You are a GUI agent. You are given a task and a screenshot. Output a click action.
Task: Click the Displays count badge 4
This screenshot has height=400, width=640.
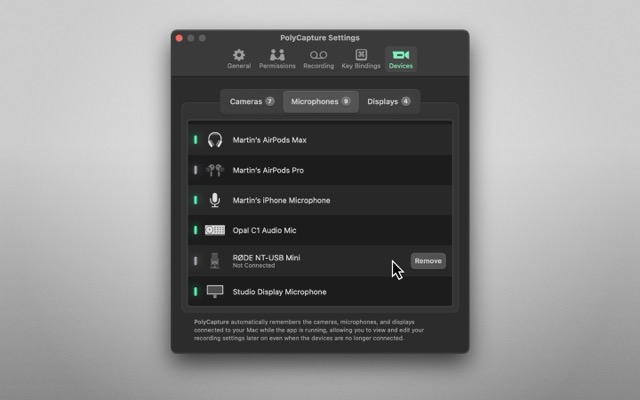point(405,101)
